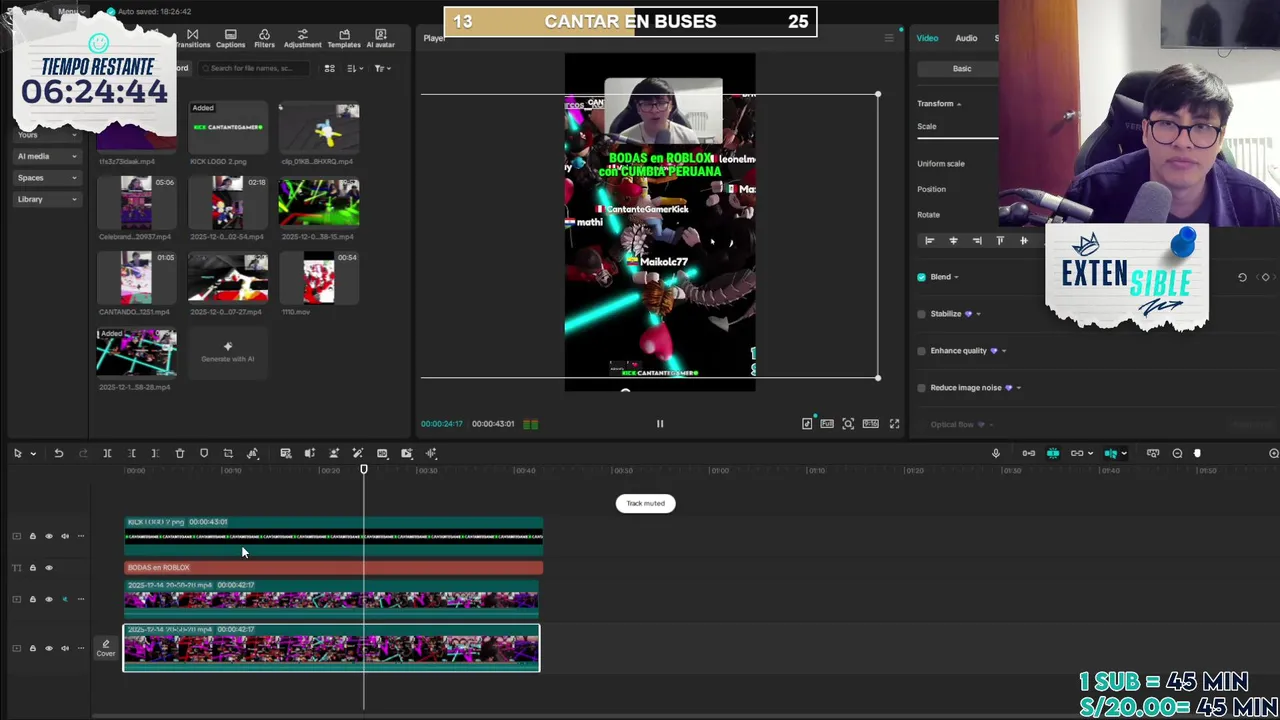
Task: Open the pointer tool mode dropdown arrow
Action: (x=32, y=454)
